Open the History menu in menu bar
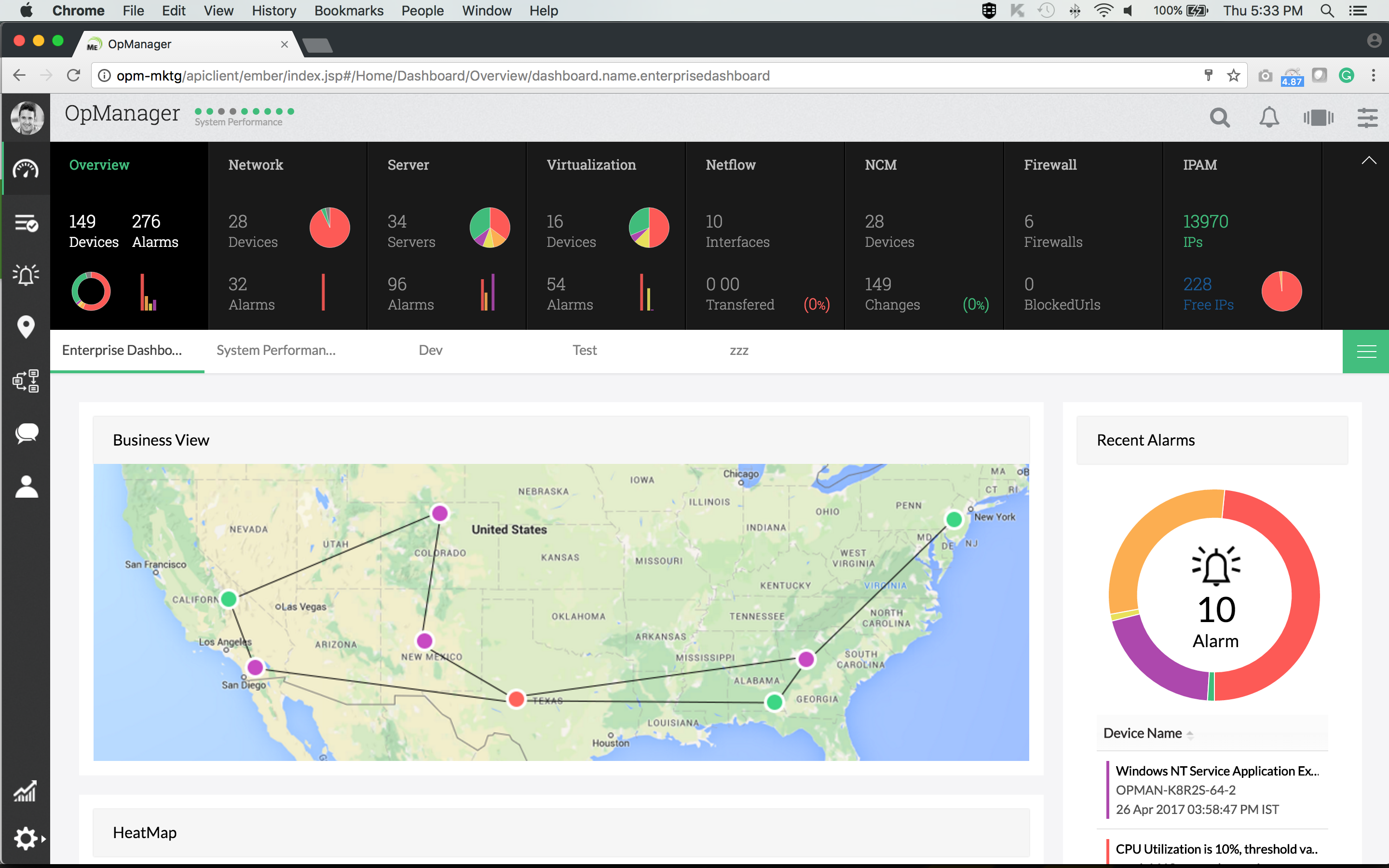The width and height of the screenshot is (1389, 868). tap(274, 10)
